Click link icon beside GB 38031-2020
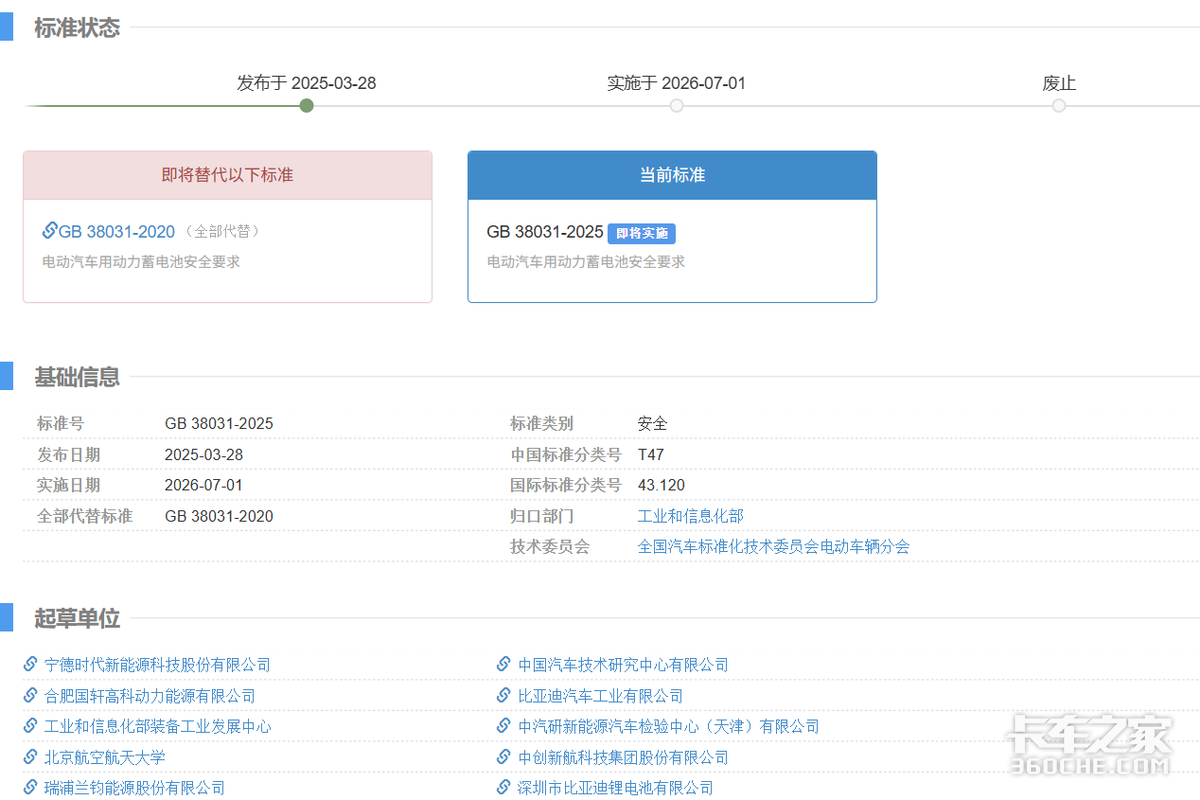Image resolution: width=1200 pixels, height=800 pixels. pyautogui.click(x=49, y=231)
